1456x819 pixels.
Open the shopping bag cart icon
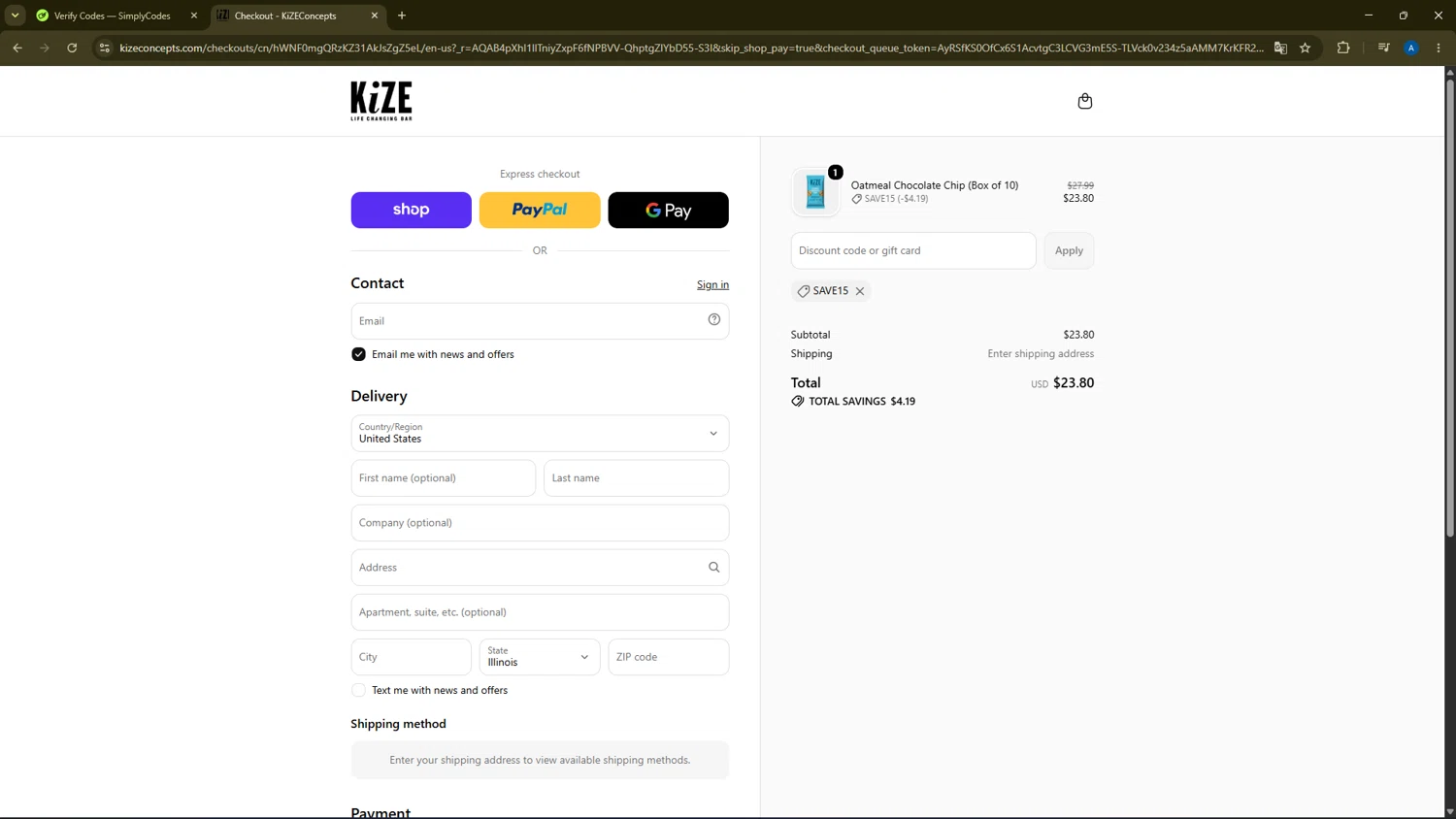pyautogui.click(x=1084, y=101)
